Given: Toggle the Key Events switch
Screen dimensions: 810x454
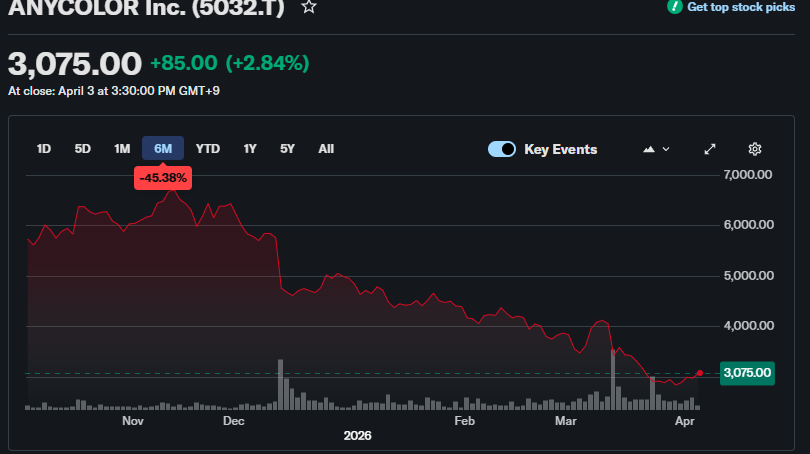Looking at the screenshot, I should pos(502,149).
